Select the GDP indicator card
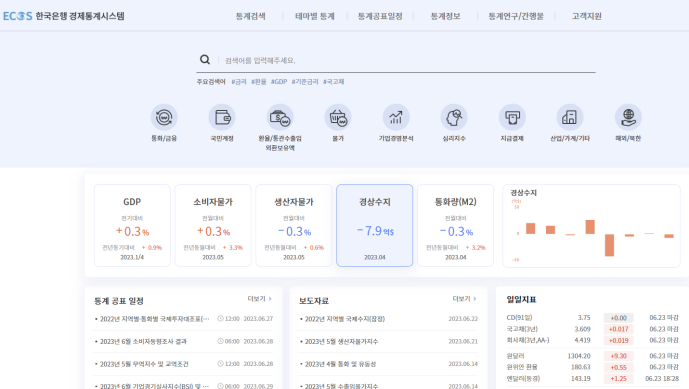Screen dimensions: 689x389 [132, 225]
